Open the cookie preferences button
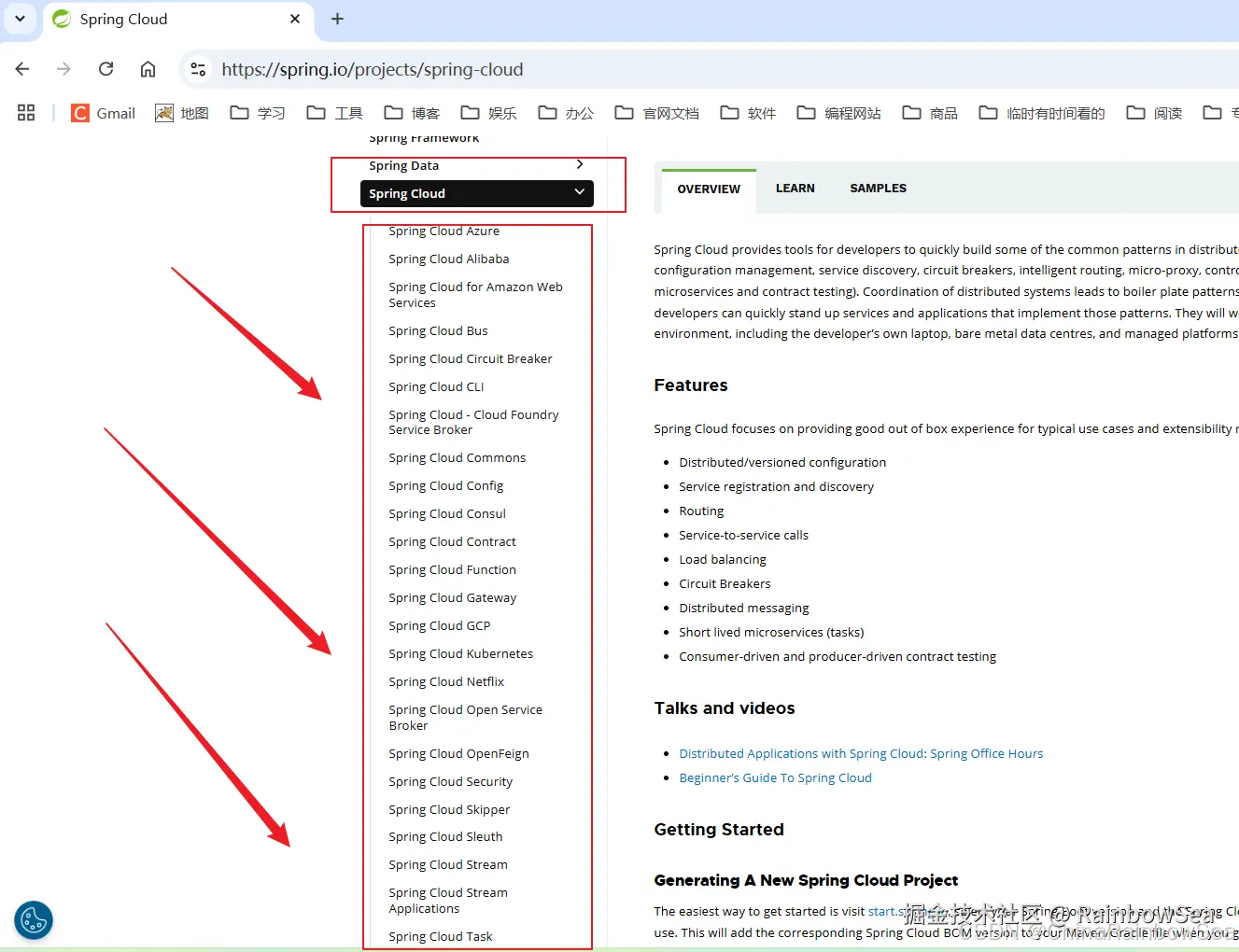 click(34, 920)
